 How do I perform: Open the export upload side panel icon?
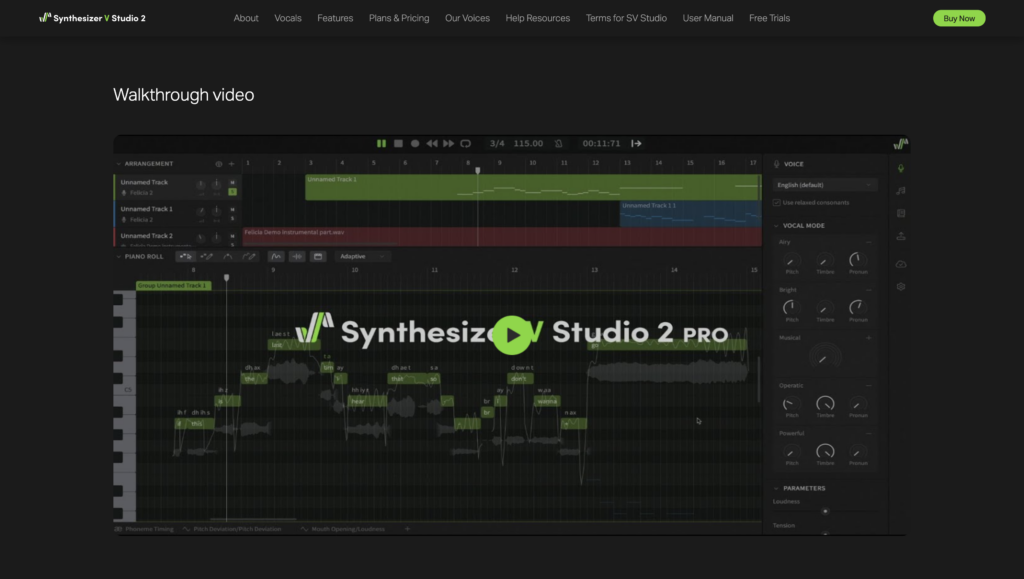click(901, 236)
